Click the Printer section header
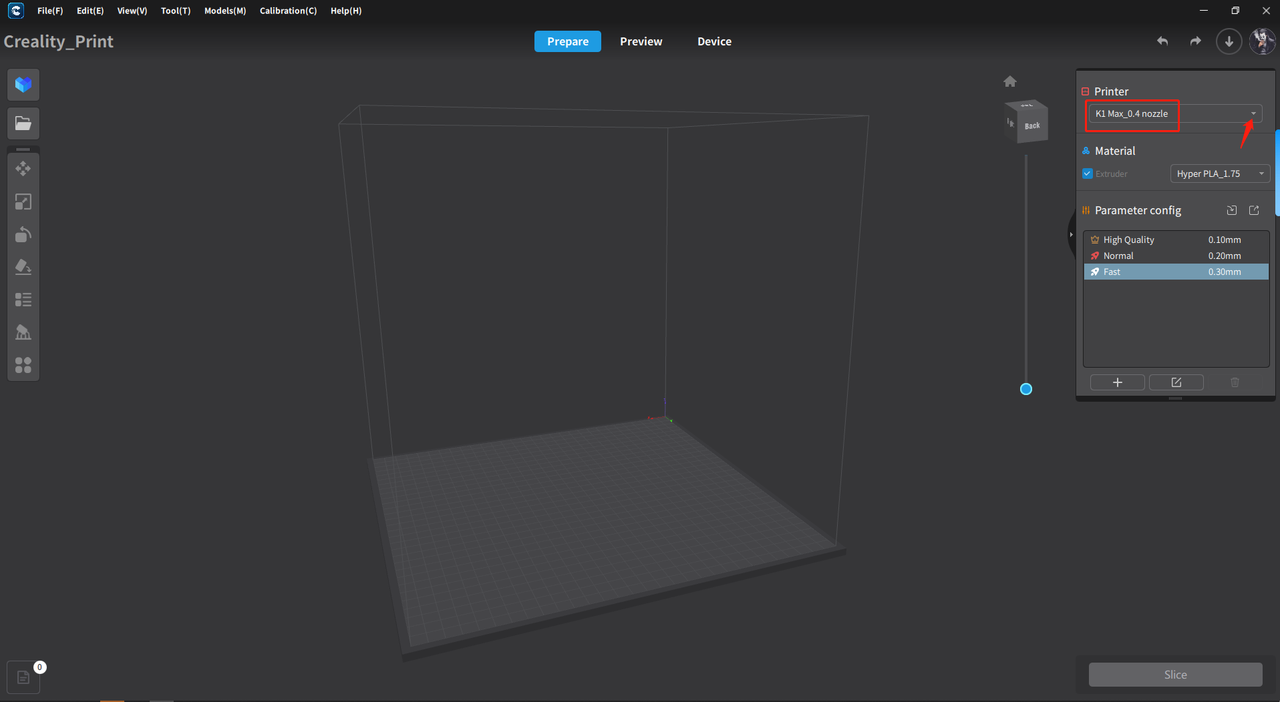1280x702 pixels. (x=1111, y=91)
